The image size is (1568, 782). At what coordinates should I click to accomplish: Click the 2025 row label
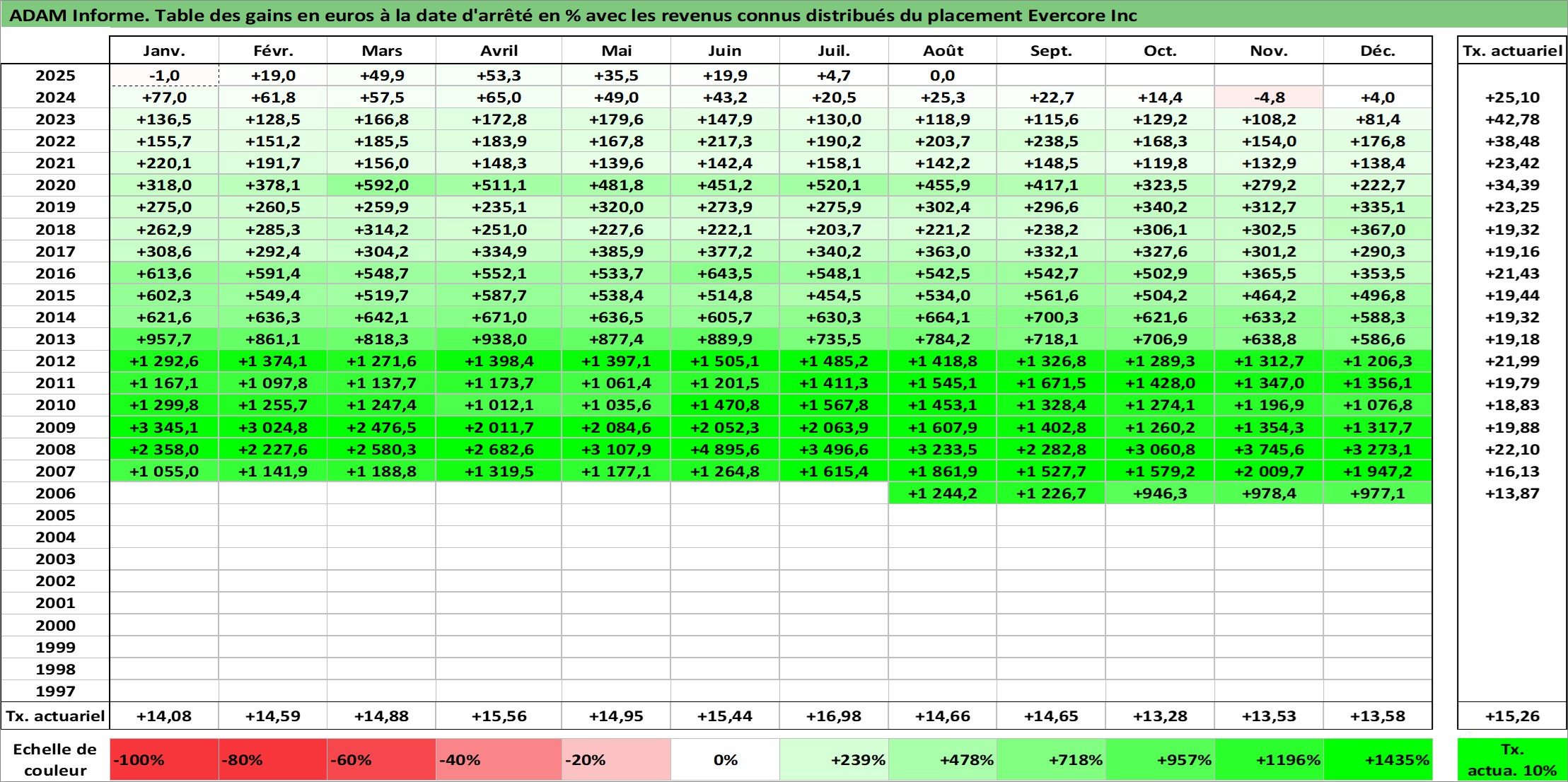55,76
